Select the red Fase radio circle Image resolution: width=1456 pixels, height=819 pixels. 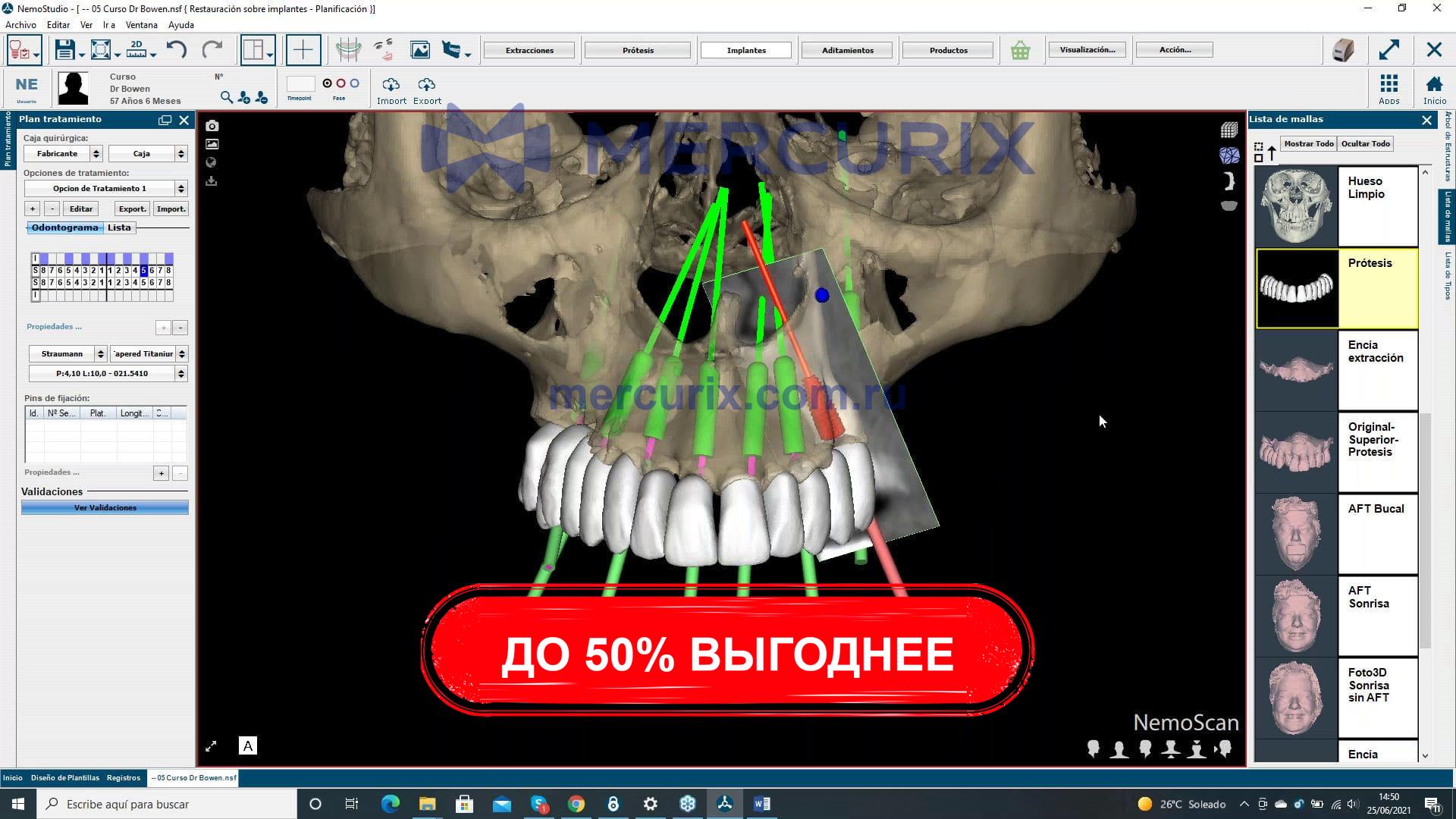pyautogui.click(x=340, y=83)
